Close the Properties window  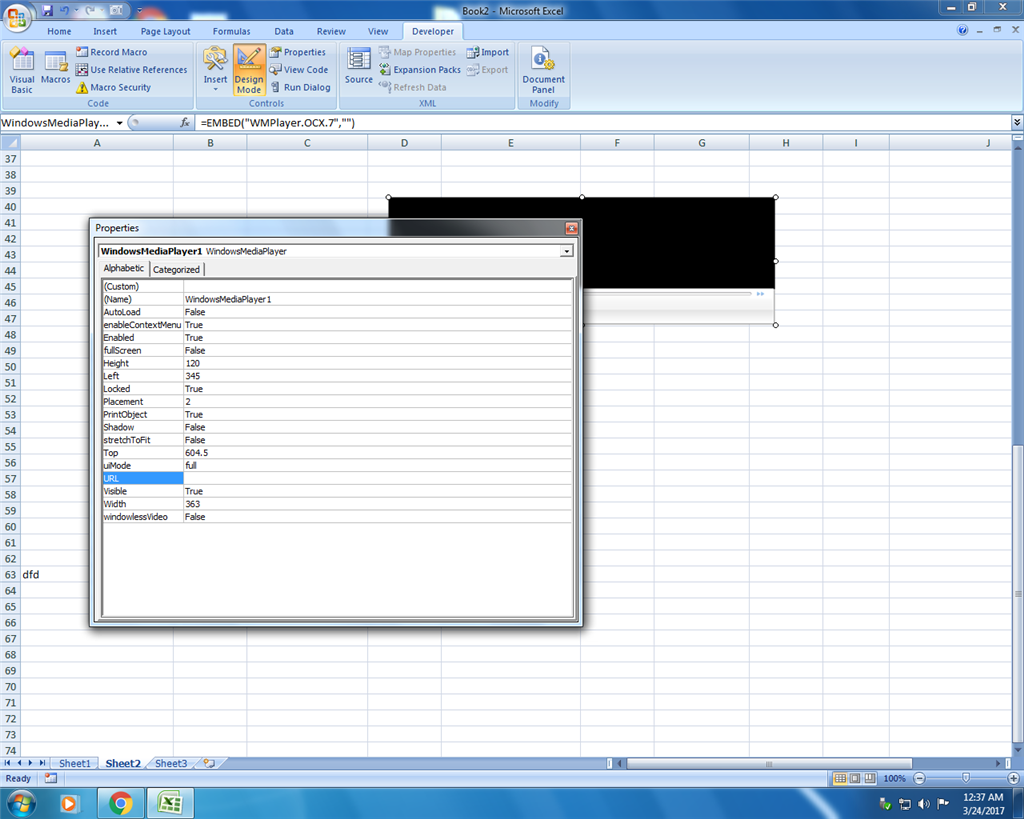click(571, 228)
